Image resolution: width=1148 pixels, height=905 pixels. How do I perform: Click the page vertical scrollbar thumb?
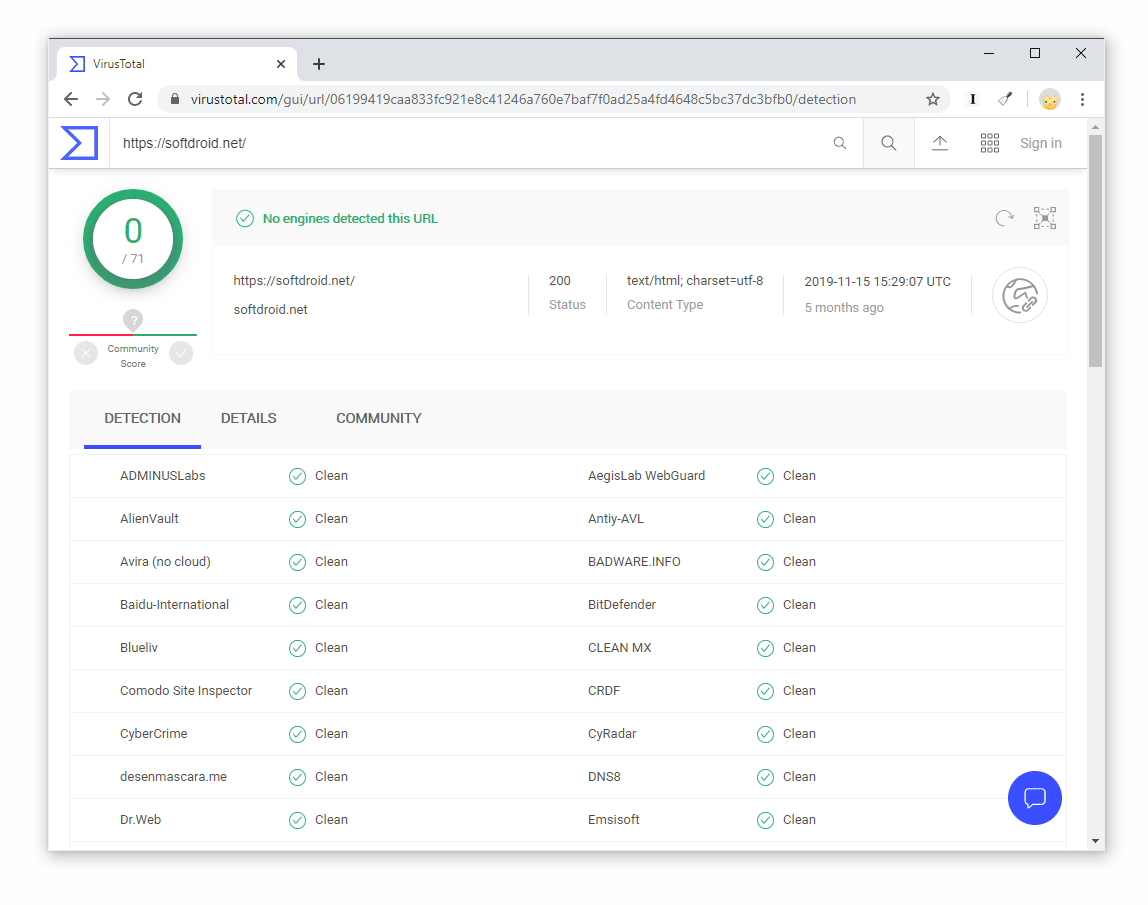(1095, 250)
